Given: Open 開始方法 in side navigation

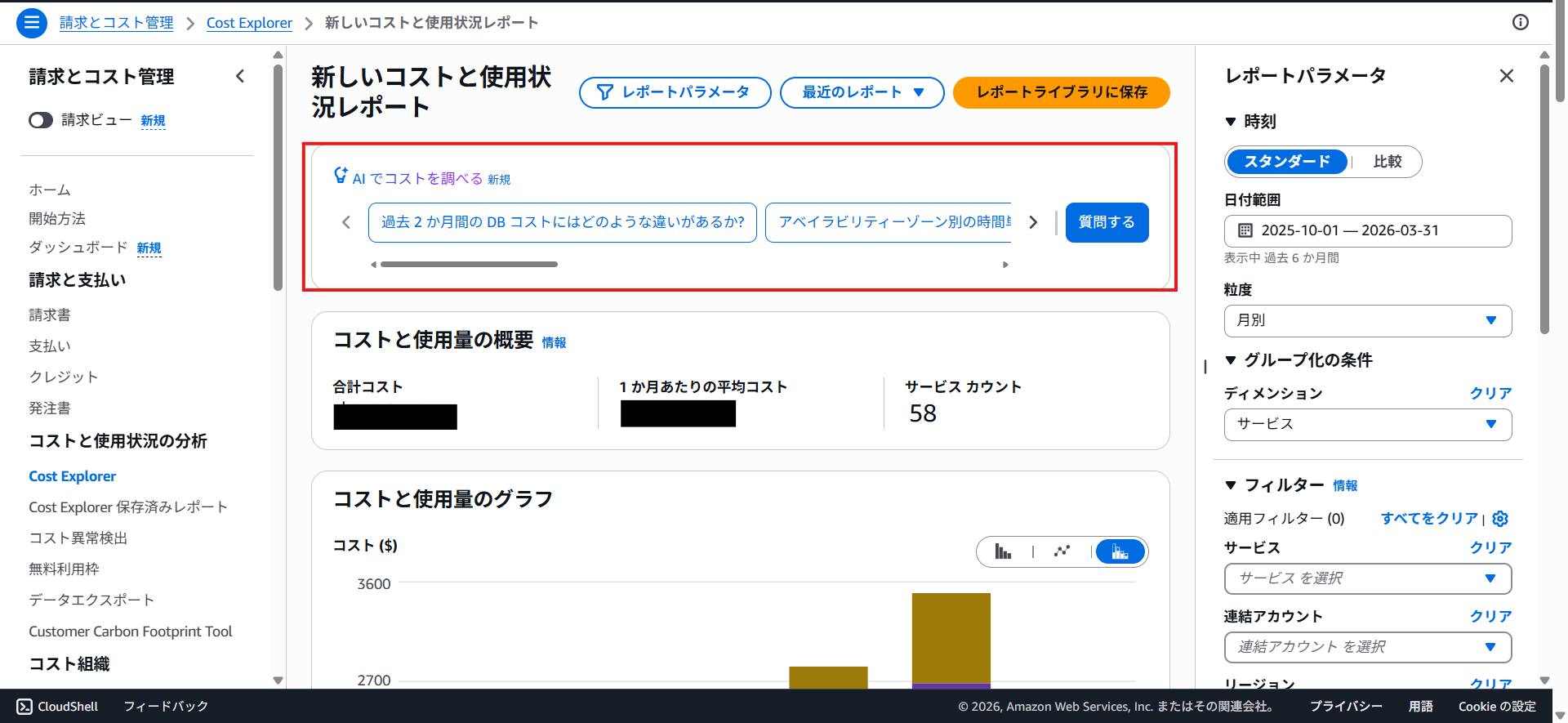Looking at the screenshot, I should (x=57, y=219).
